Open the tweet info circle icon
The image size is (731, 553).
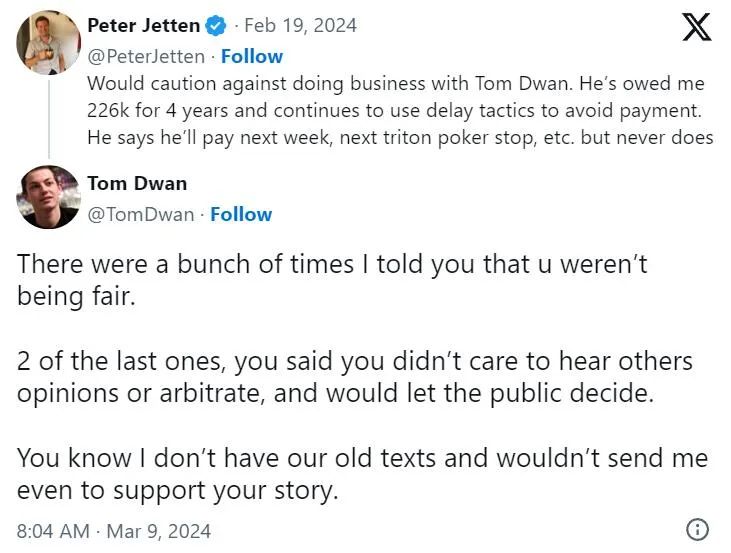pyautogui.click(x=698, y=530)
